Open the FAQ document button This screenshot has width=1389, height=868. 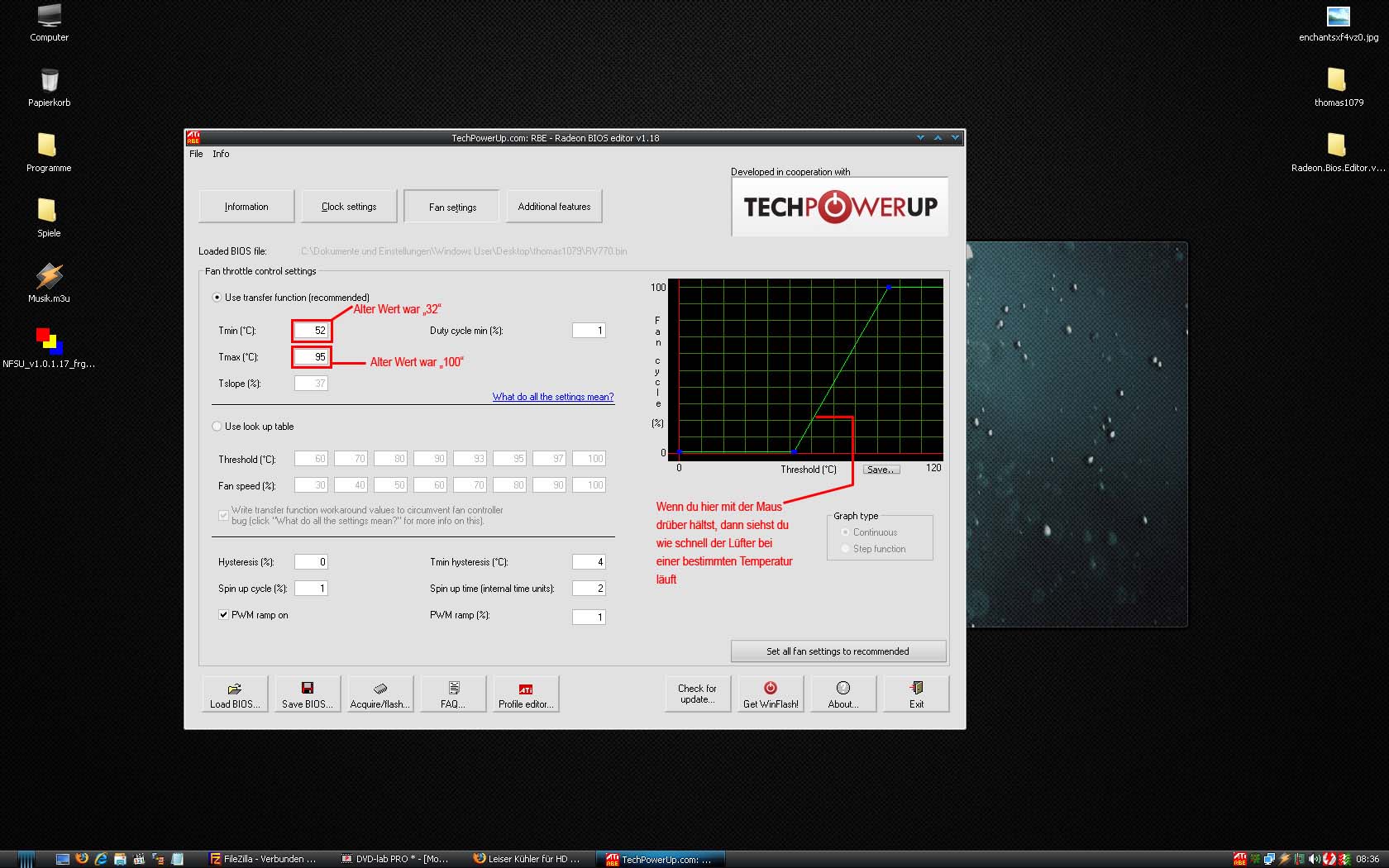(453, 694)
